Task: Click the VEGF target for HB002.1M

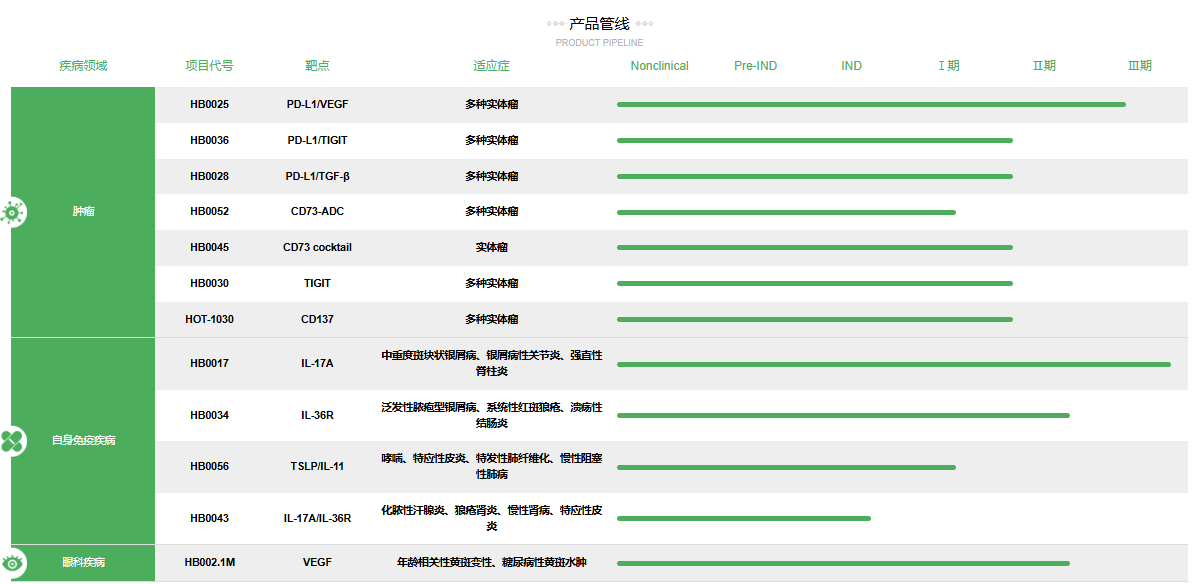Action: point(317,563)
